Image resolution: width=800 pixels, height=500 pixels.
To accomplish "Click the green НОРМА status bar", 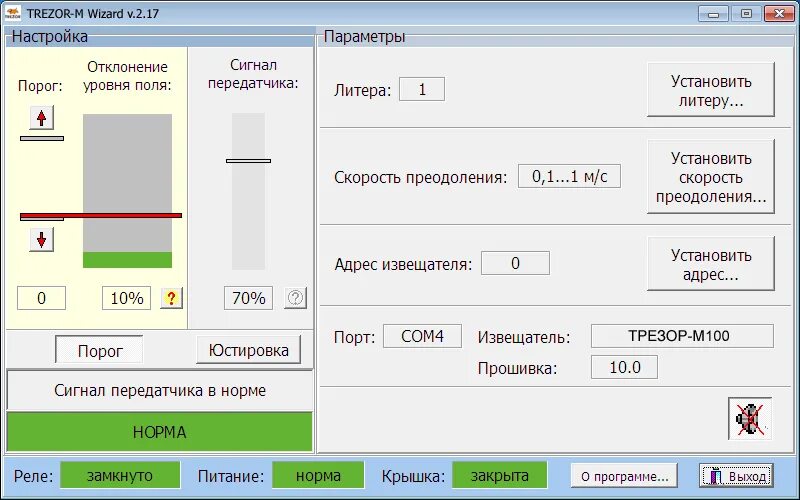I will (160, 432).
